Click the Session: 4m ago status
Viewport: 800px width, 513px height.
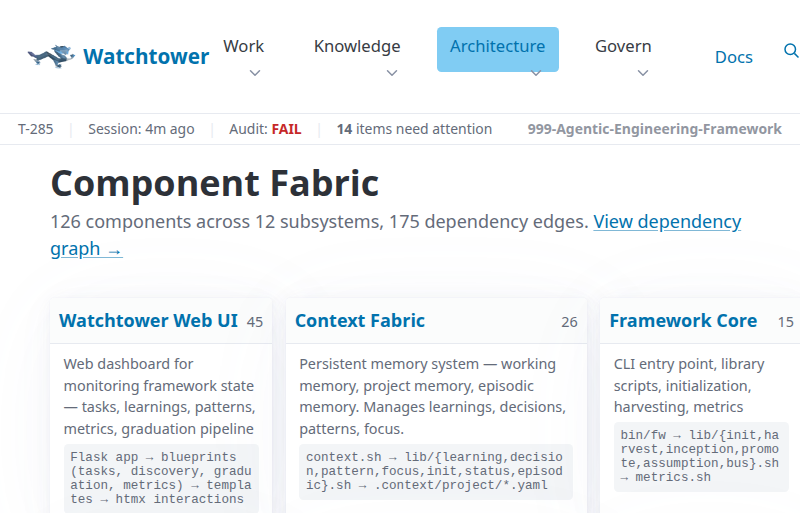coord(141,129)
